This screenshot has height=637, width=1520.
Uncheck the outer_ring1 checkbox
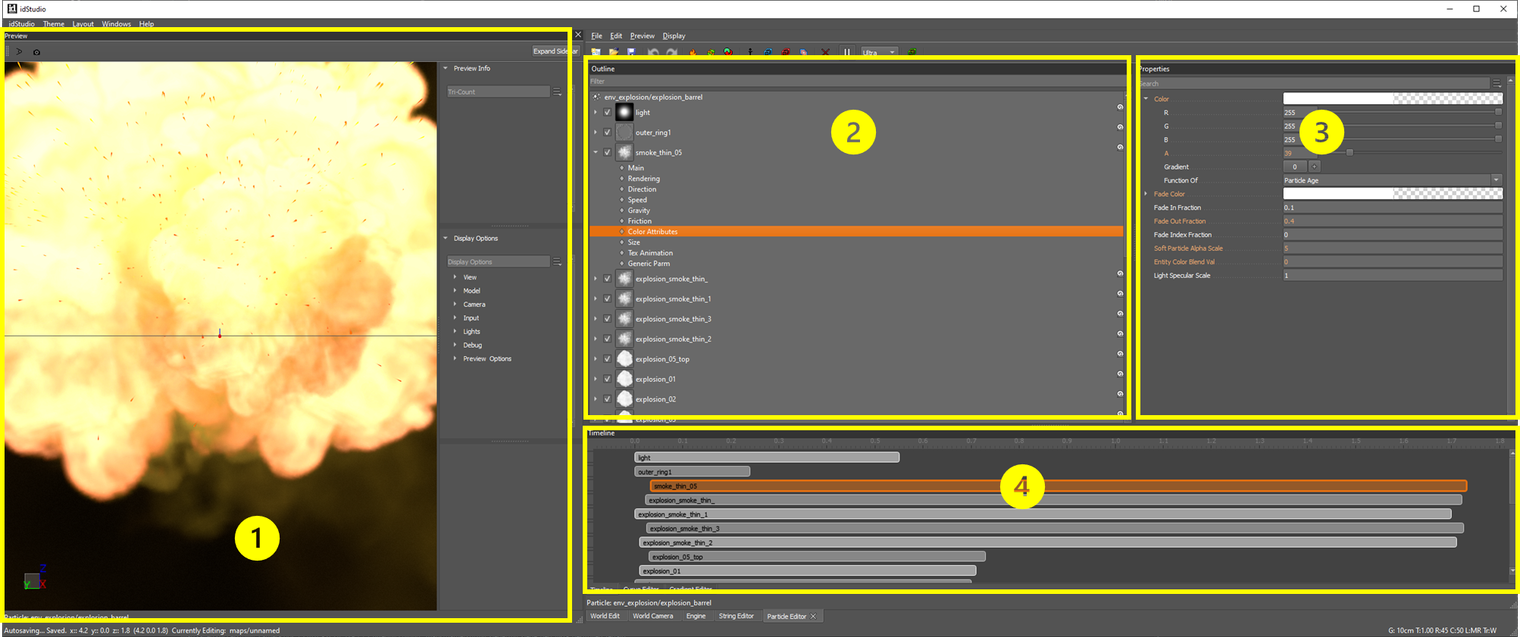click(x=607, y=133)
